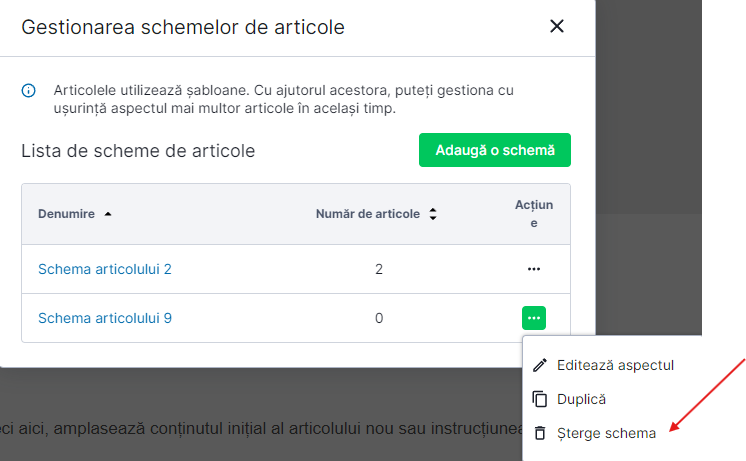
Task: Click the Acțiune column header
Action: pyautogui.click(x=533, y=214)
